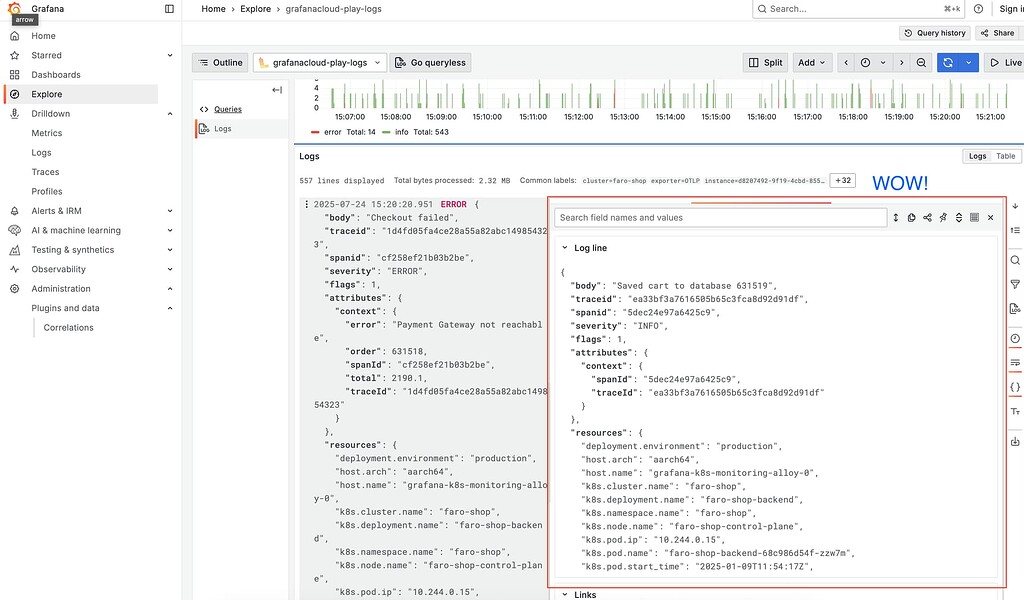This screenshot has width=1024, height=600.
Task: Click the +32 common labels button
Action: click(841, 181)
